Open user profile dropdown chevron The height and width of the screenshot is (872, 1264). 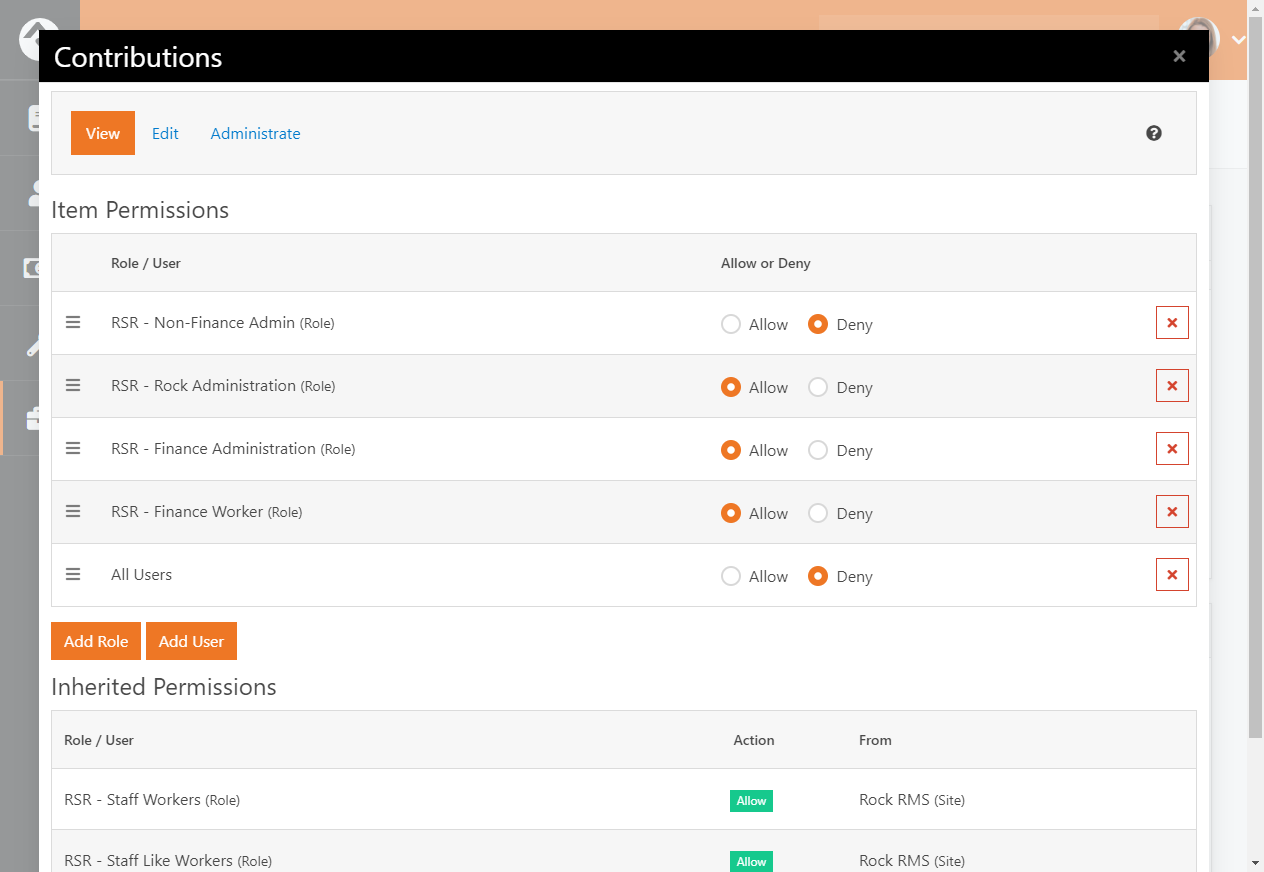point(1239,40)
